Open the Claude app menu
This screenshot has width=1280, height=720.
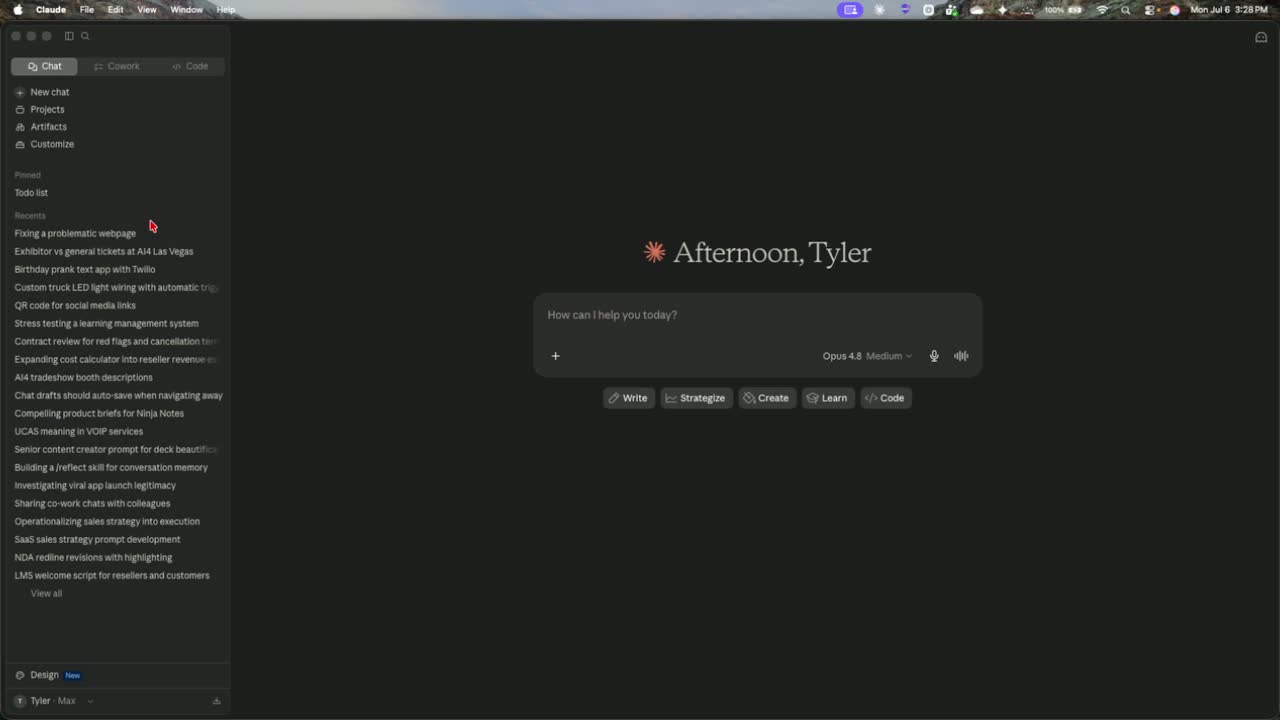click(x=51, y=10)
